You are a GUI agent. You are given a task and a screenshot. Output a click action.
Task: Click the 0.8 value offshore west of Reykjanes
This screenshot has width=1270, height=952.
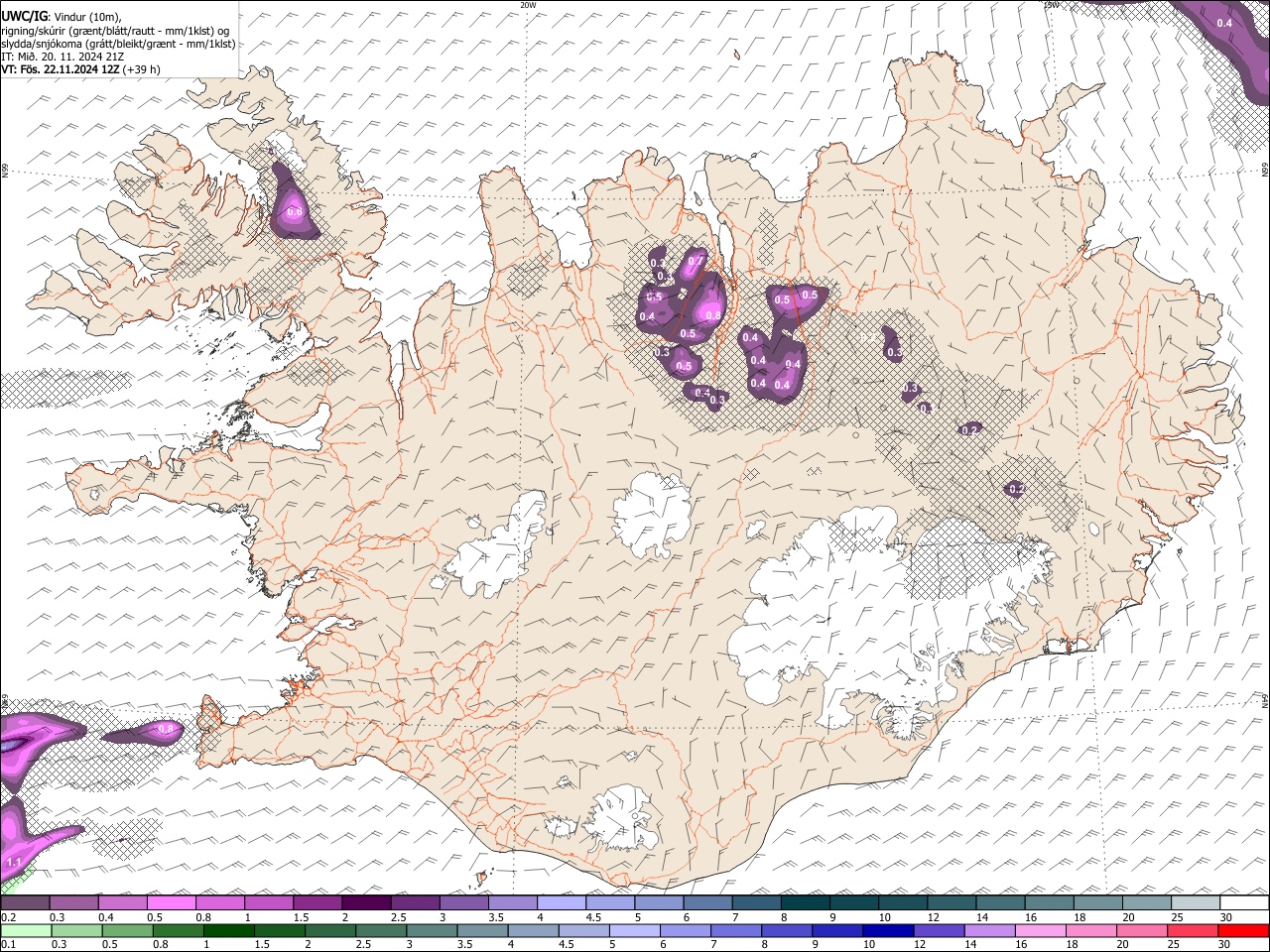coord(166,729)
